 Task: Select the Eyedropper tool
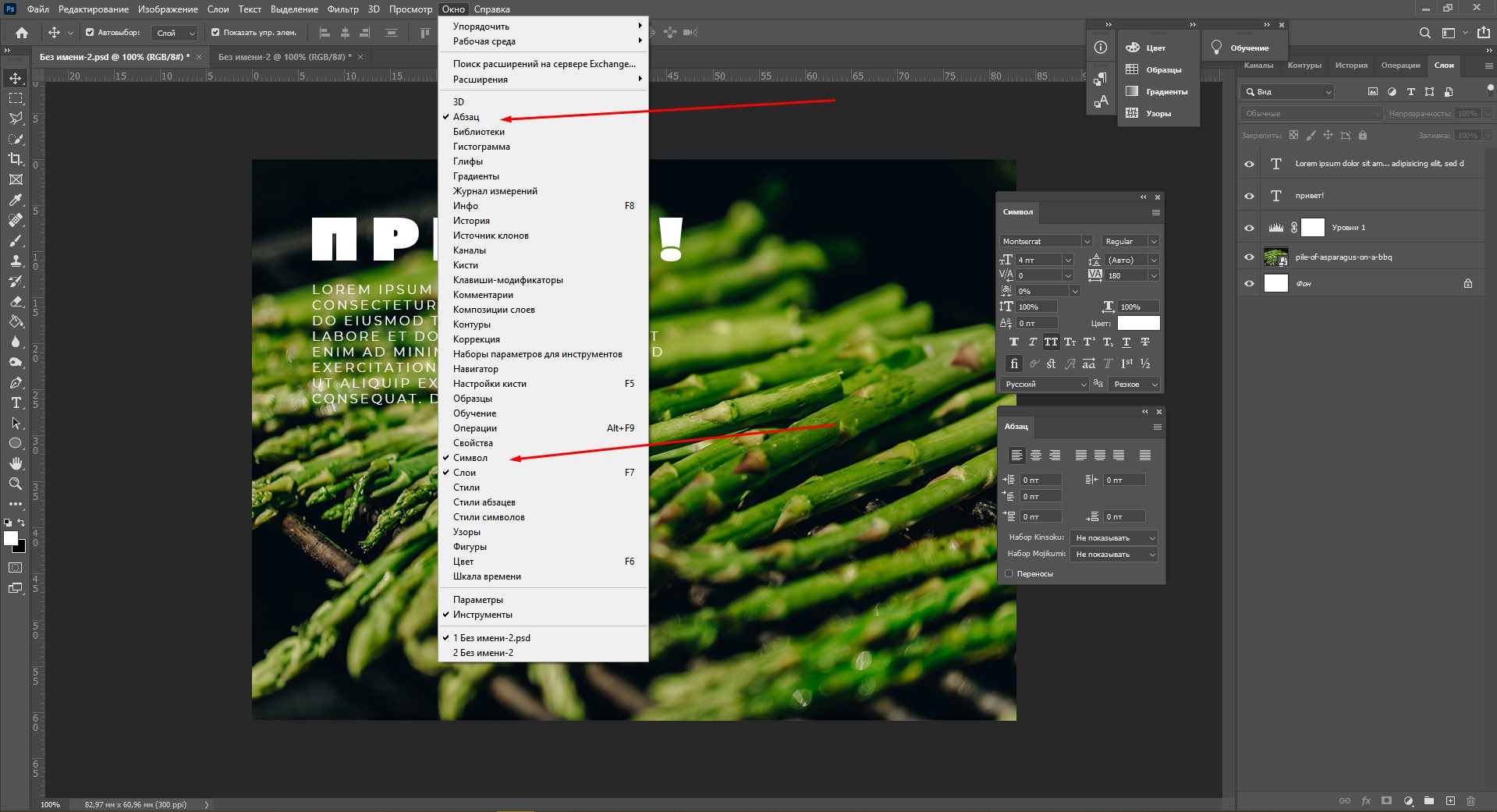click(16, 200)
